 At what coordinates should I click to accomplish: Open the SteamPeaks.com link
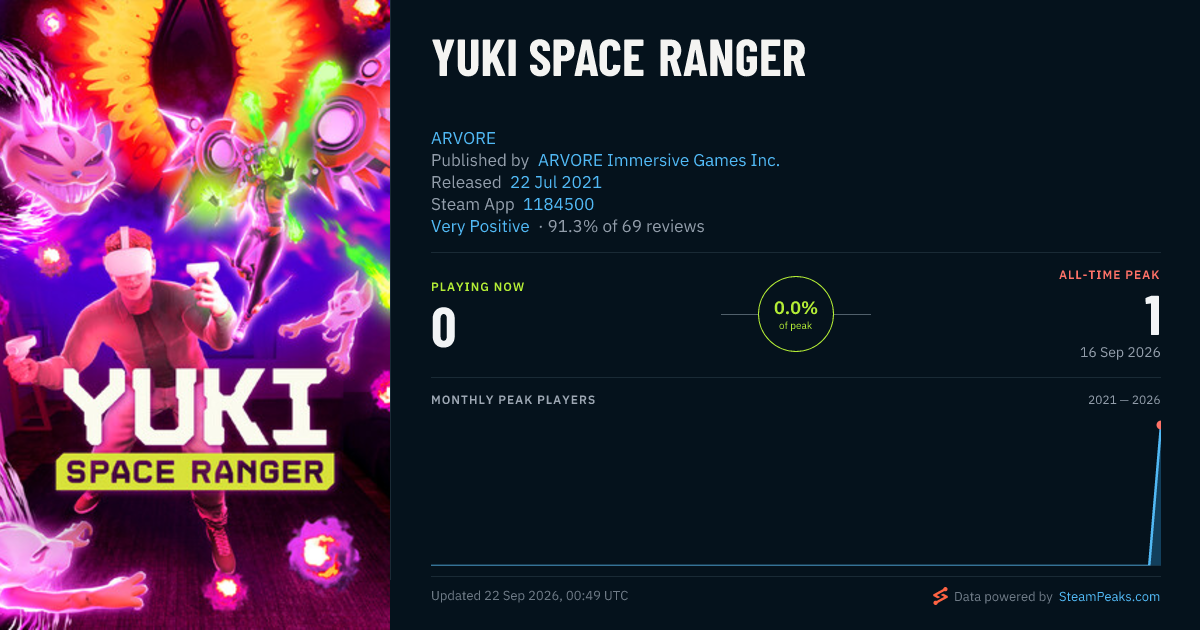click(1108, 597)
